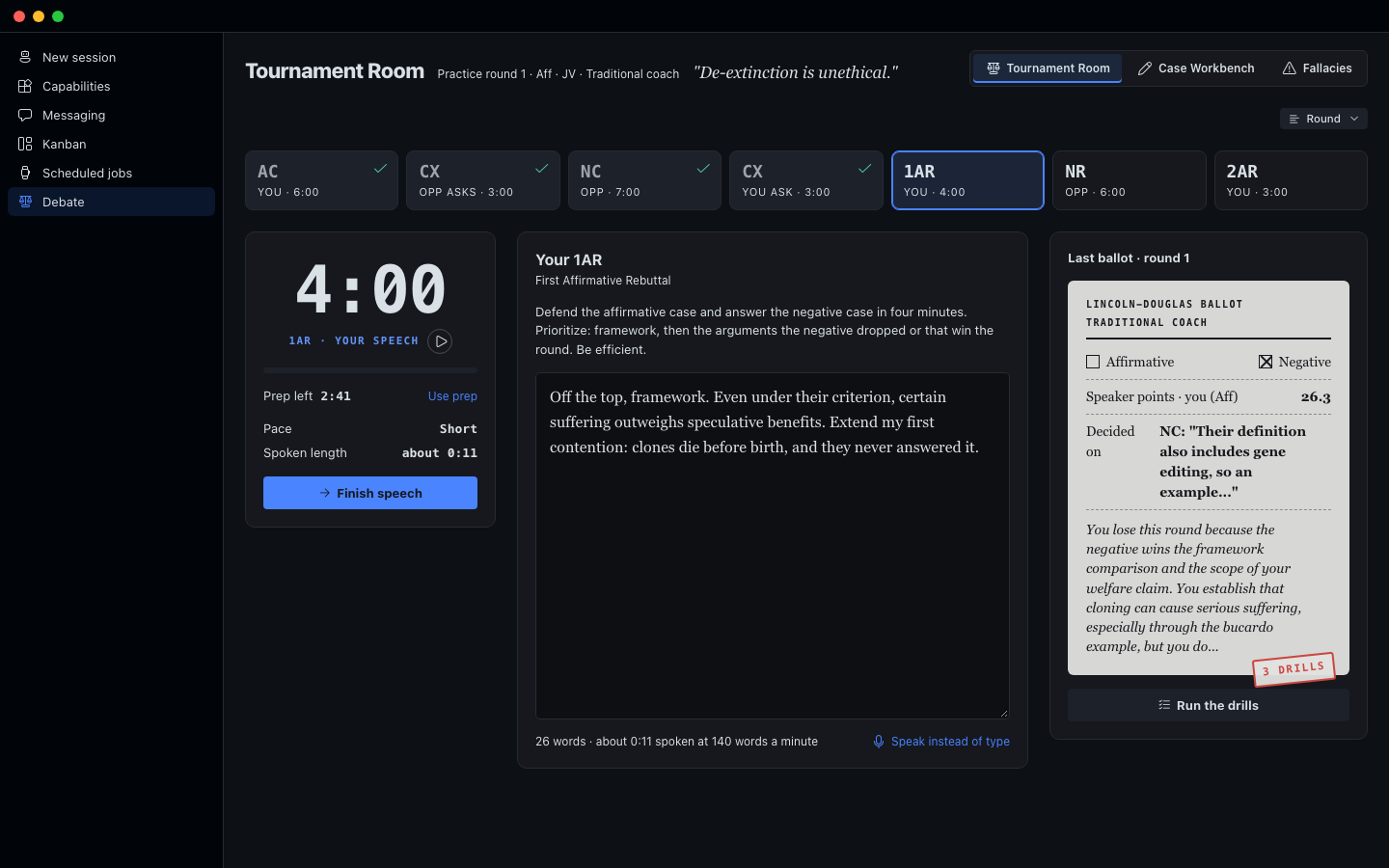Switch to the Tournament Room tab
This screenshot has height=868, width=1389.
1048,68
